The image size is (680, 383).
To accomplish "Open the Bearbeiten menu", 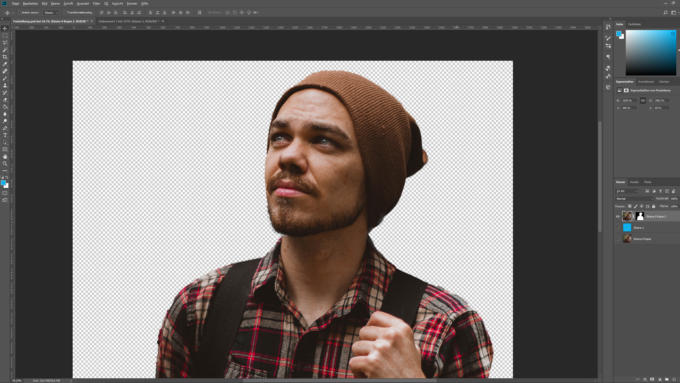I will (x=30, y=3).
